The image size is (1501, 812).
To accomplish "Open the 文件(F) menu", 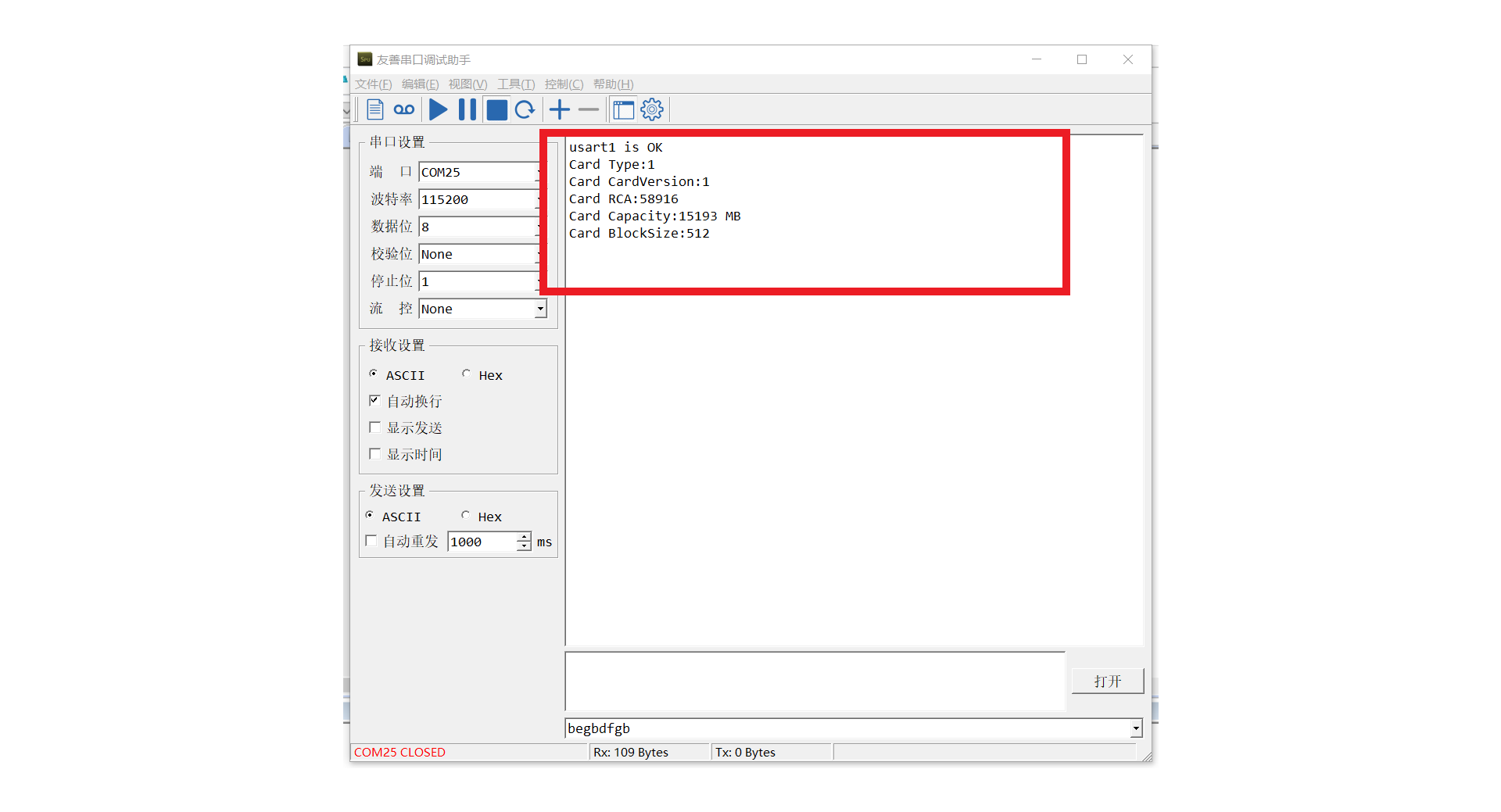I will (373, 84).
